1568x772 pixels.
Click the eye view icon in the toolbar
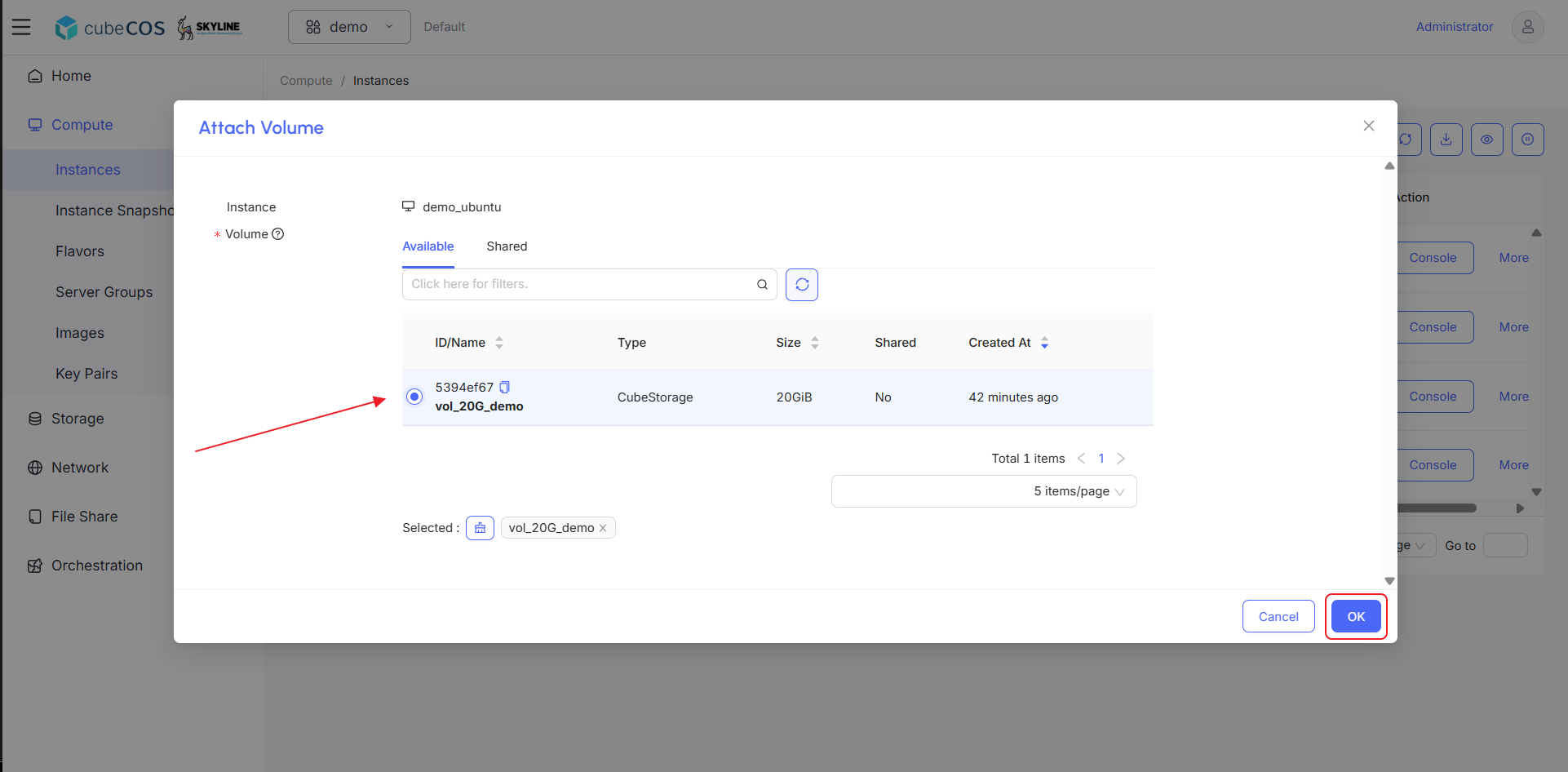pyautogui.click(x=1486, y=140)
